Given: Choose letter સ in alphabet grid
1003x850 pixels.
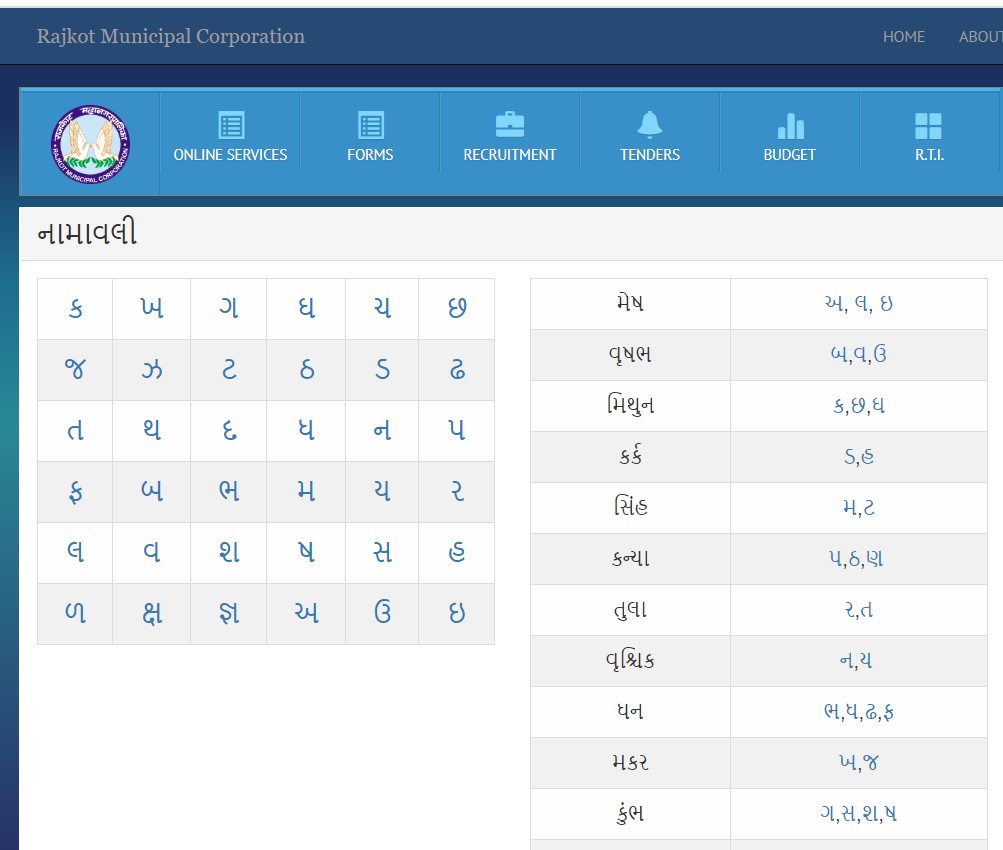Looking at the screenshot, I should click(383, 551).
